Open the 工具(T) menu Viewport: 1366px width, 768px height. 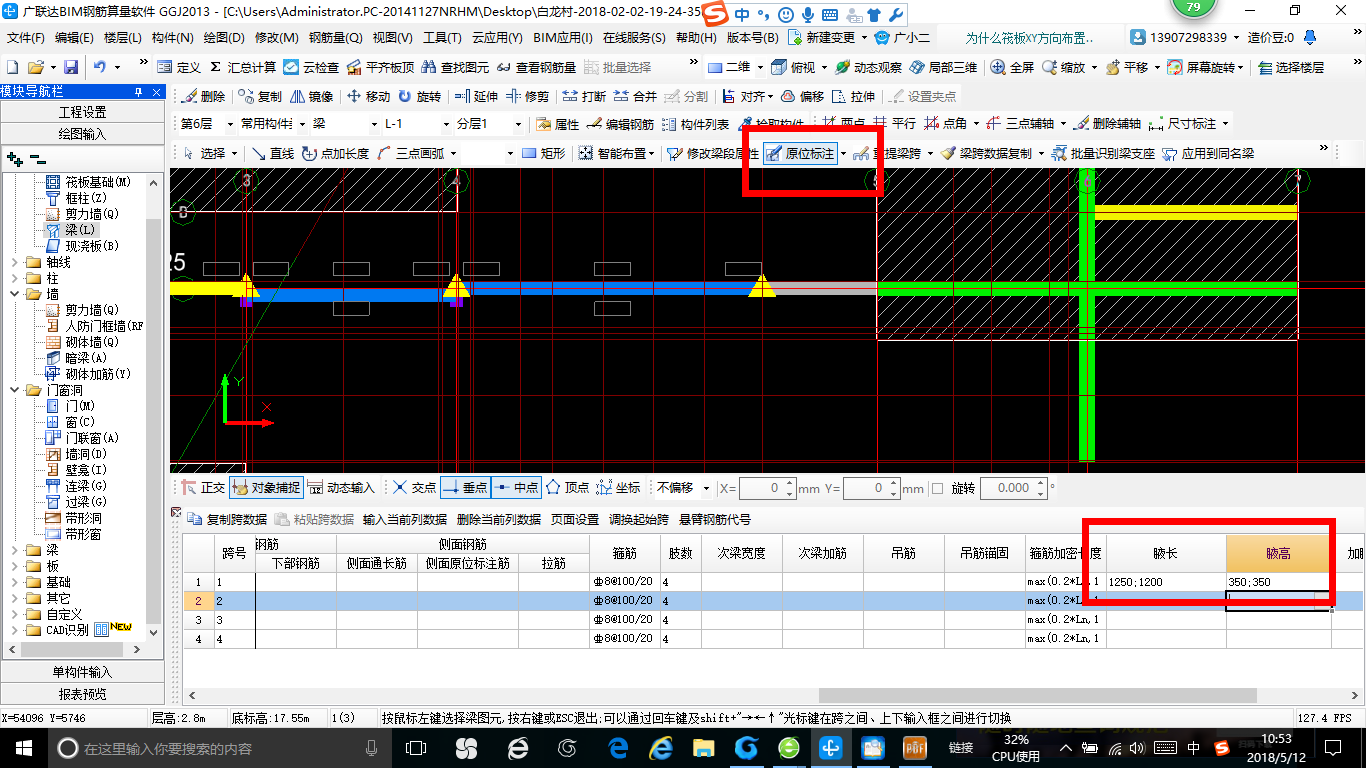[442, 38]
